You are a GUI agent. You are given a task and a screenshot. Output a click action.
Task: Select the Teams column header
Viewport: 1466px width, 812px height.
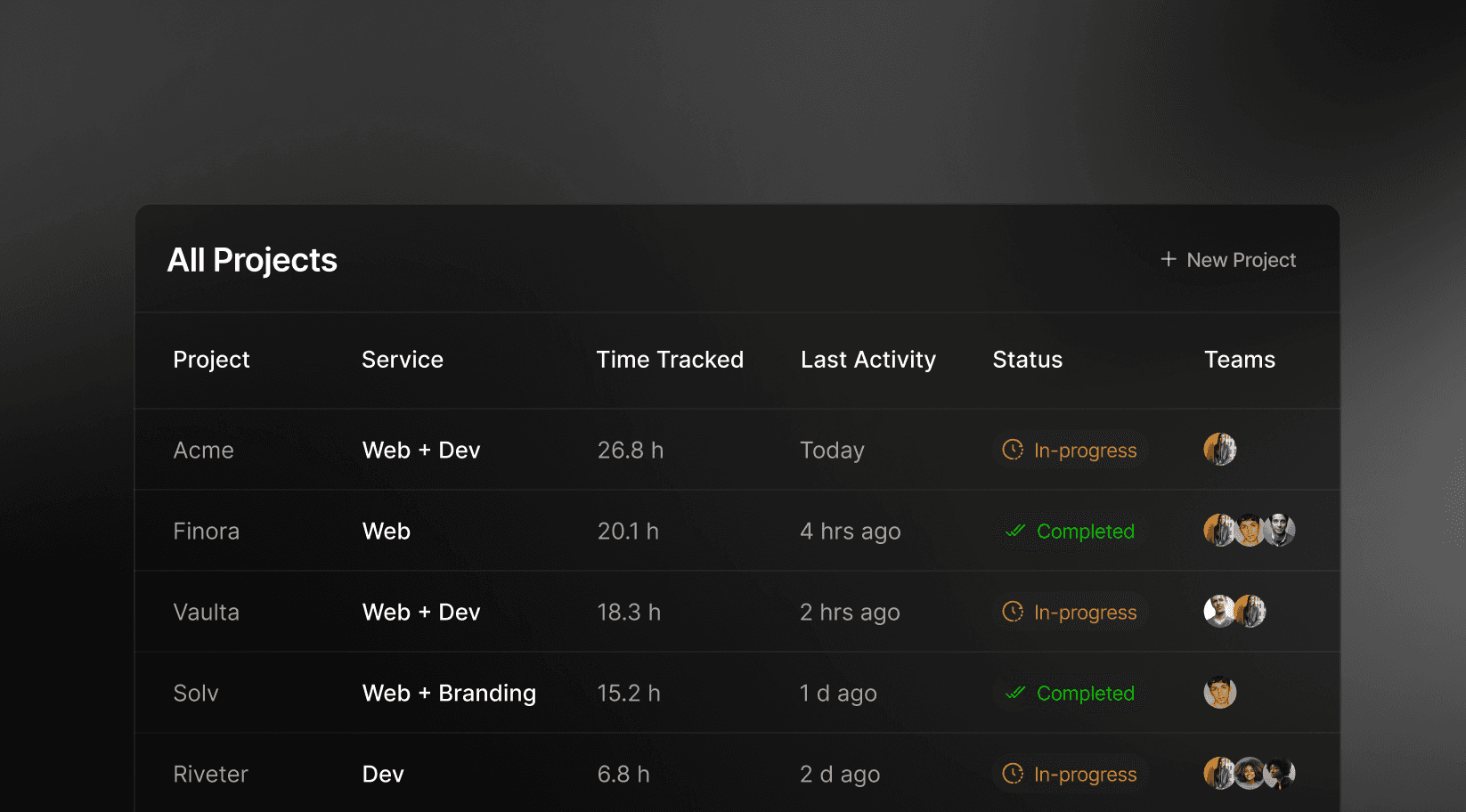tap(1240, 360)
